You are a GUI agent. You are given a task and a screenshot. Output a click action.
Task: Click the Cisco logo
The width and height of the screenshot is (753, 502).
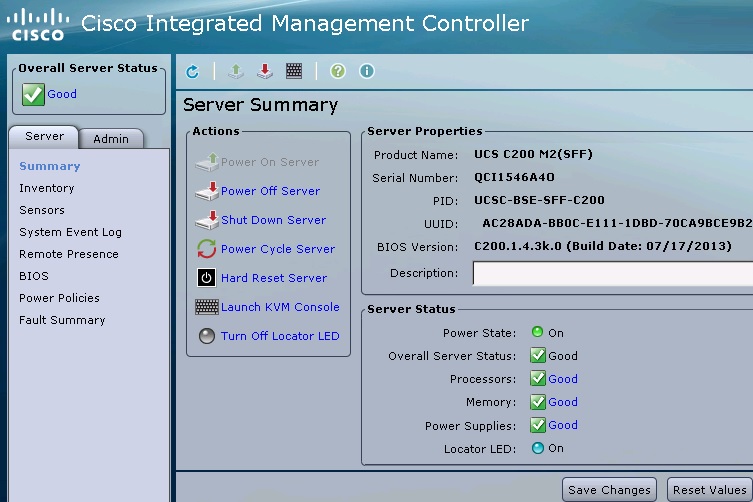coord(37,25)
